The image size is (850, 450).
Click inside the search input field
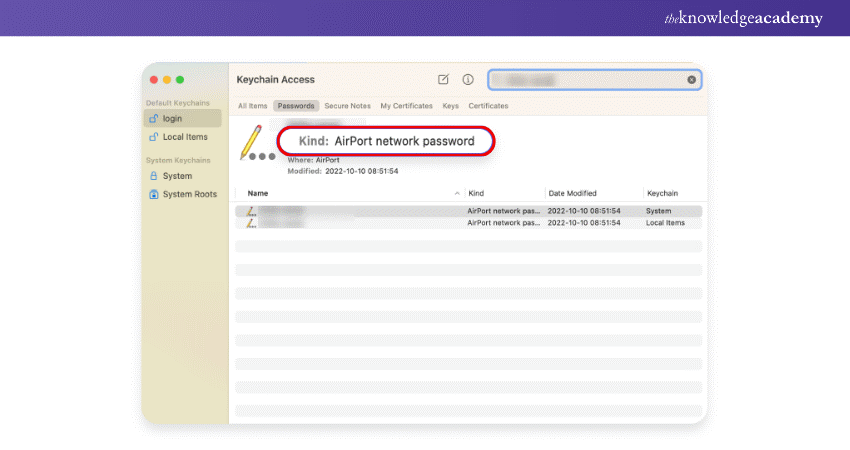(x=585, y=79)
